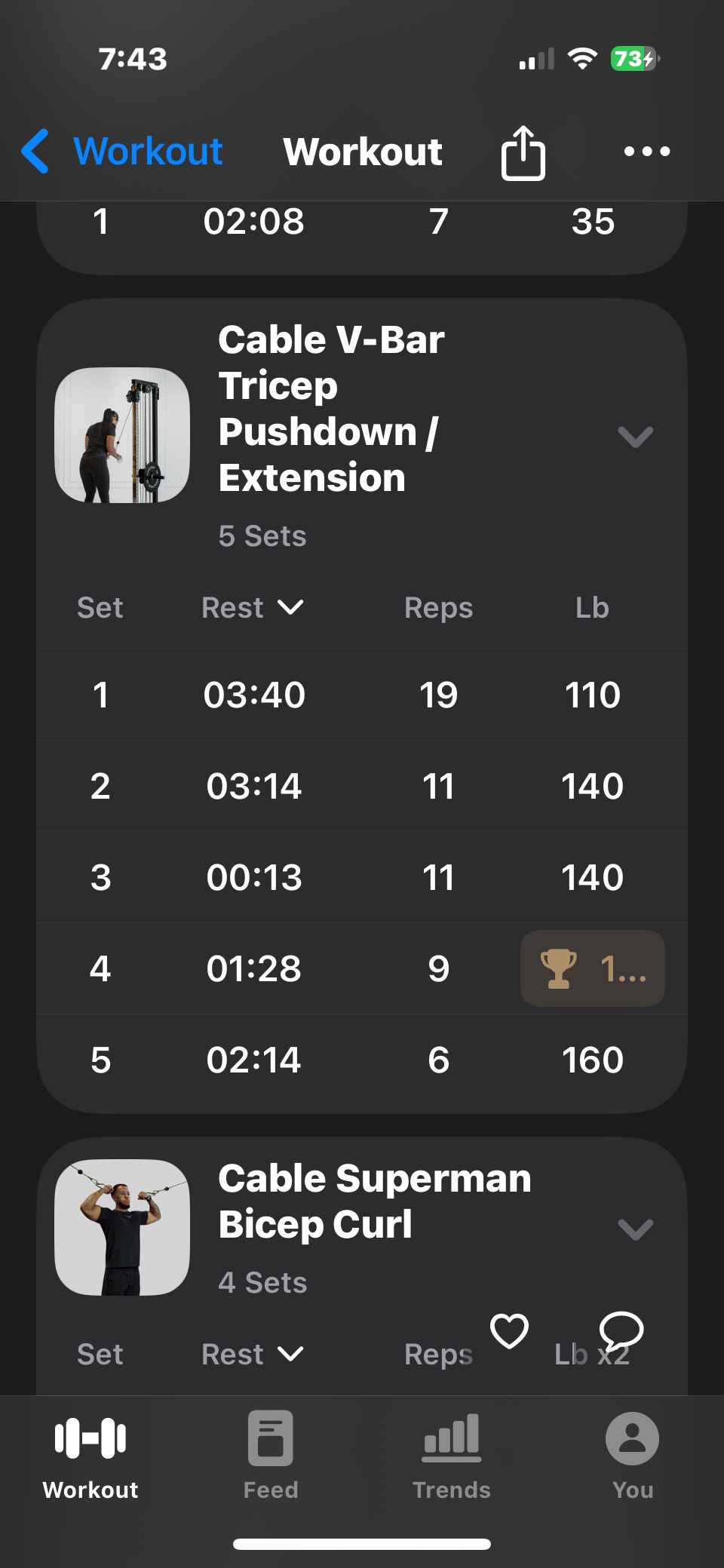Screen dimensions: 724x1568
Task: Tap the blue back chevron icon
Action: point(35,152)
